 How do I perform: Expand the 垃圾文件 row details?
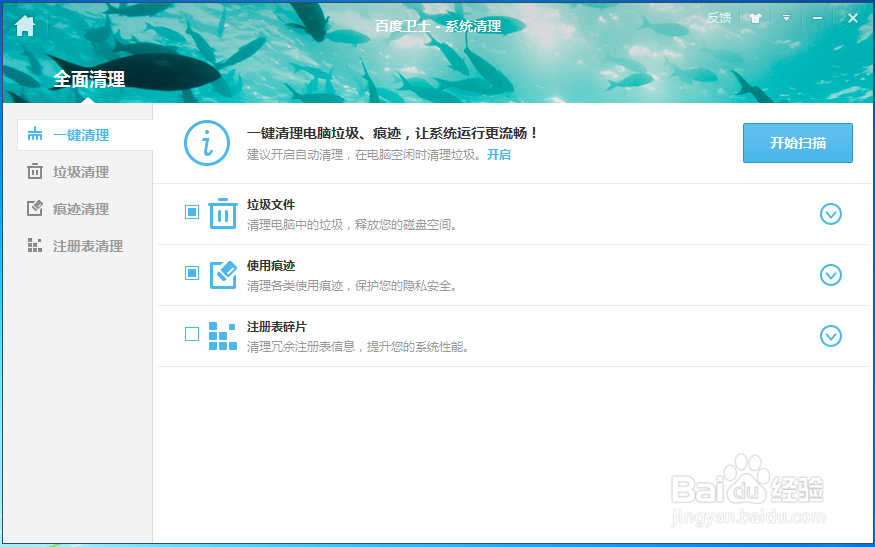pos(830,214)
